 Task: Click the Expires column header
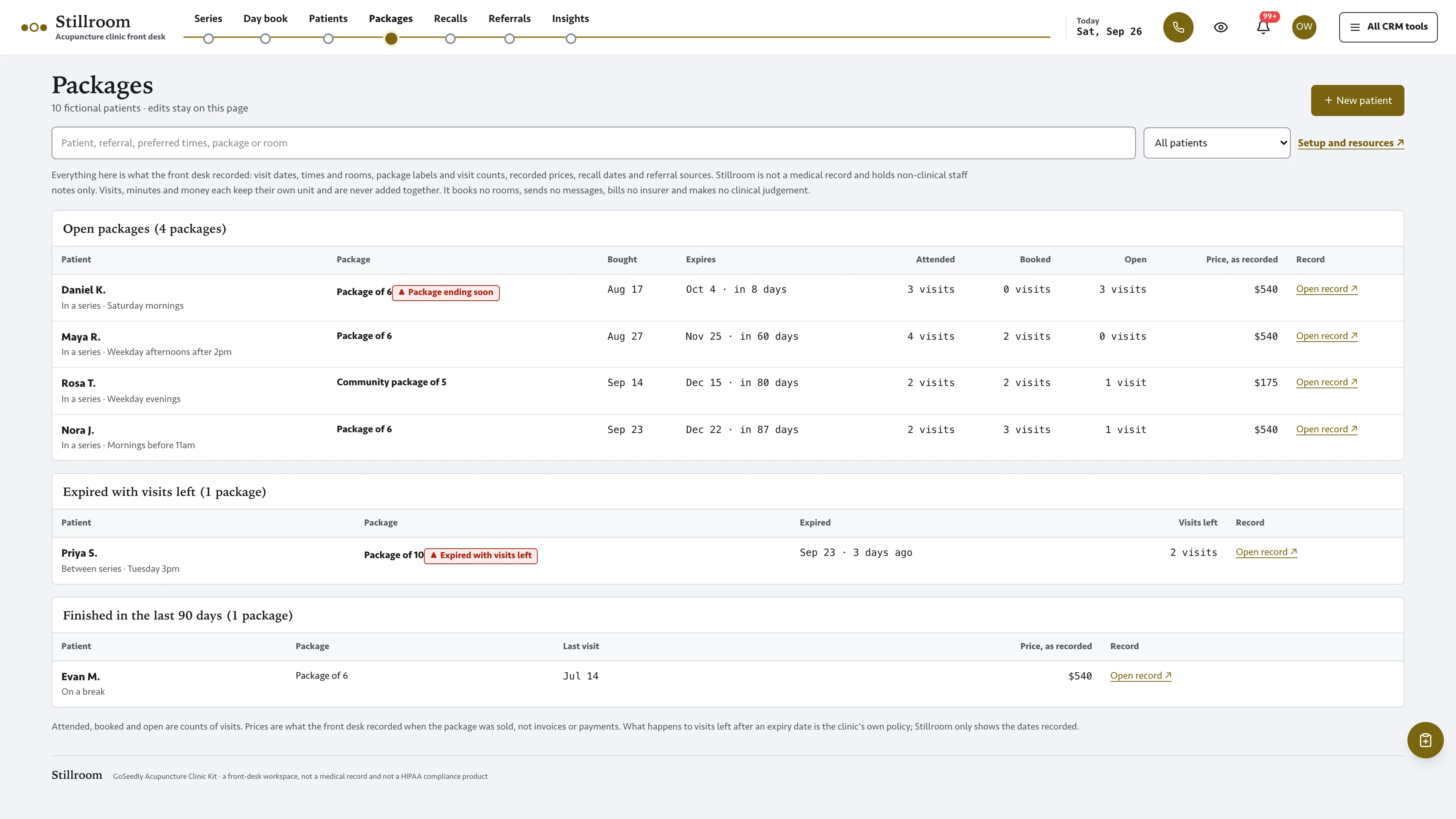700,259
